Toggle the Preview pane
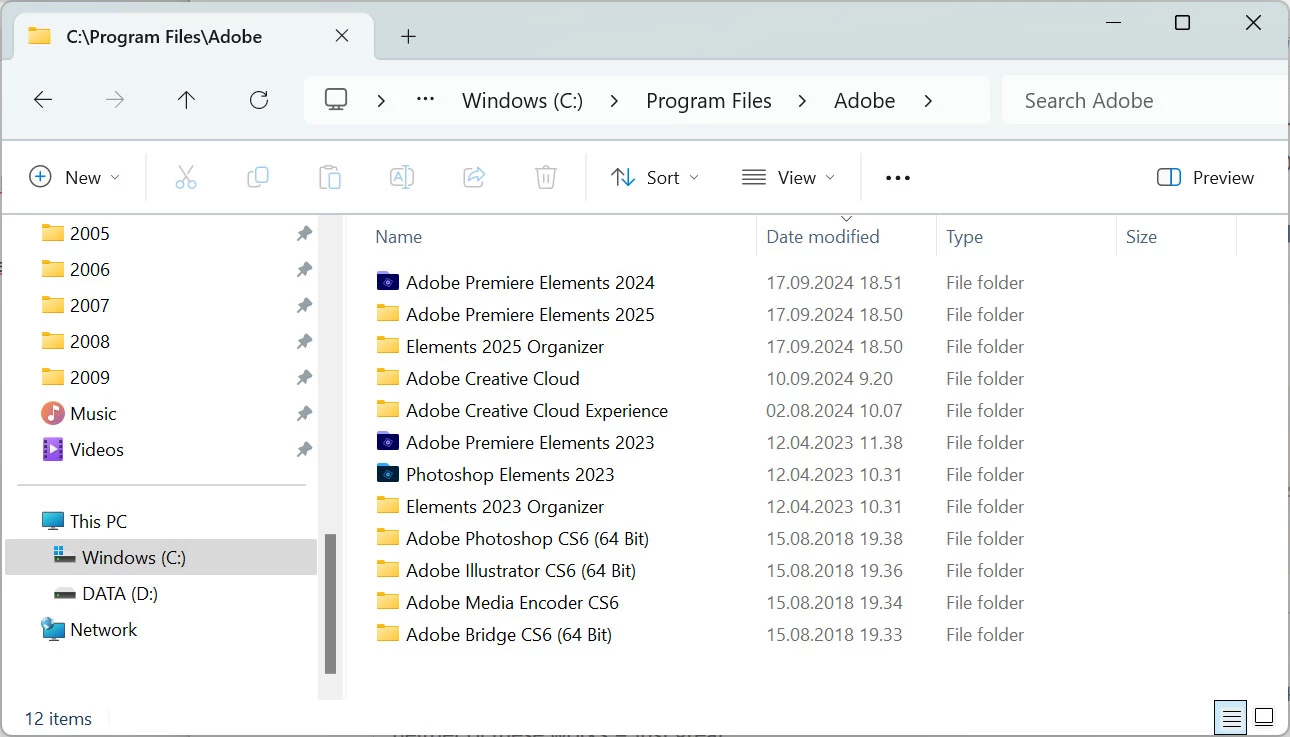The height and width of the screenshot is (737, 1290). [x=1205, y=177]
